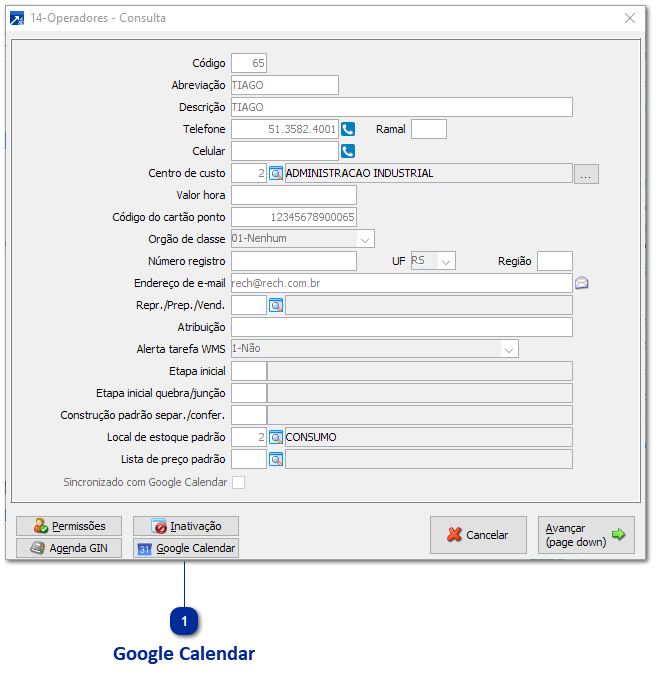This screenshot has width=659, height=682.
Task: Click the Região input field
Action: (555, 261)
